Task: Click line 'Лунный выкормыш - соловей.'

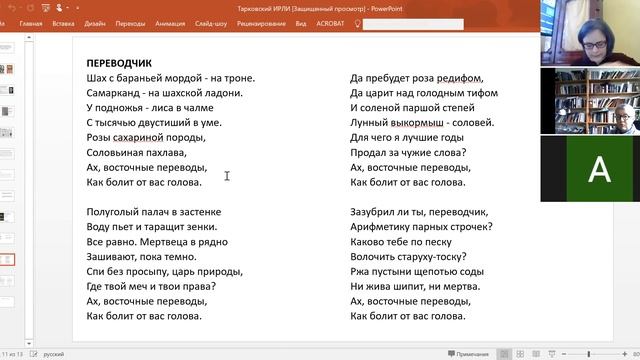Action: click(422, 123)
